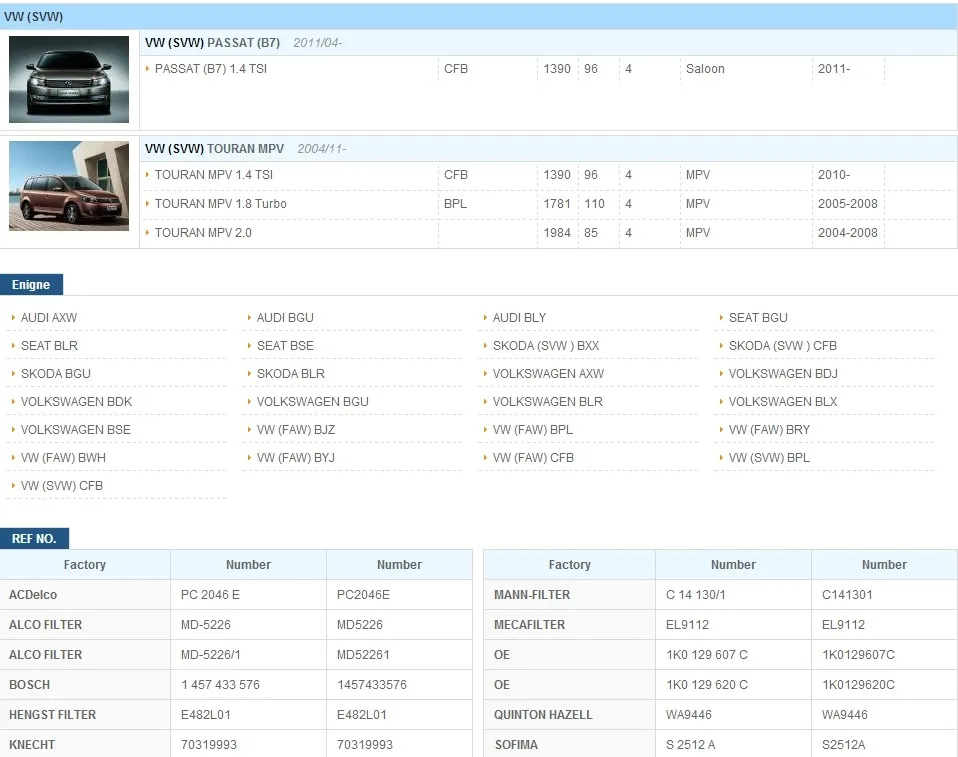Select the MANN-FILTER factory cell
The width and height of the screenshot is (958, 757).
coord(569,595)
